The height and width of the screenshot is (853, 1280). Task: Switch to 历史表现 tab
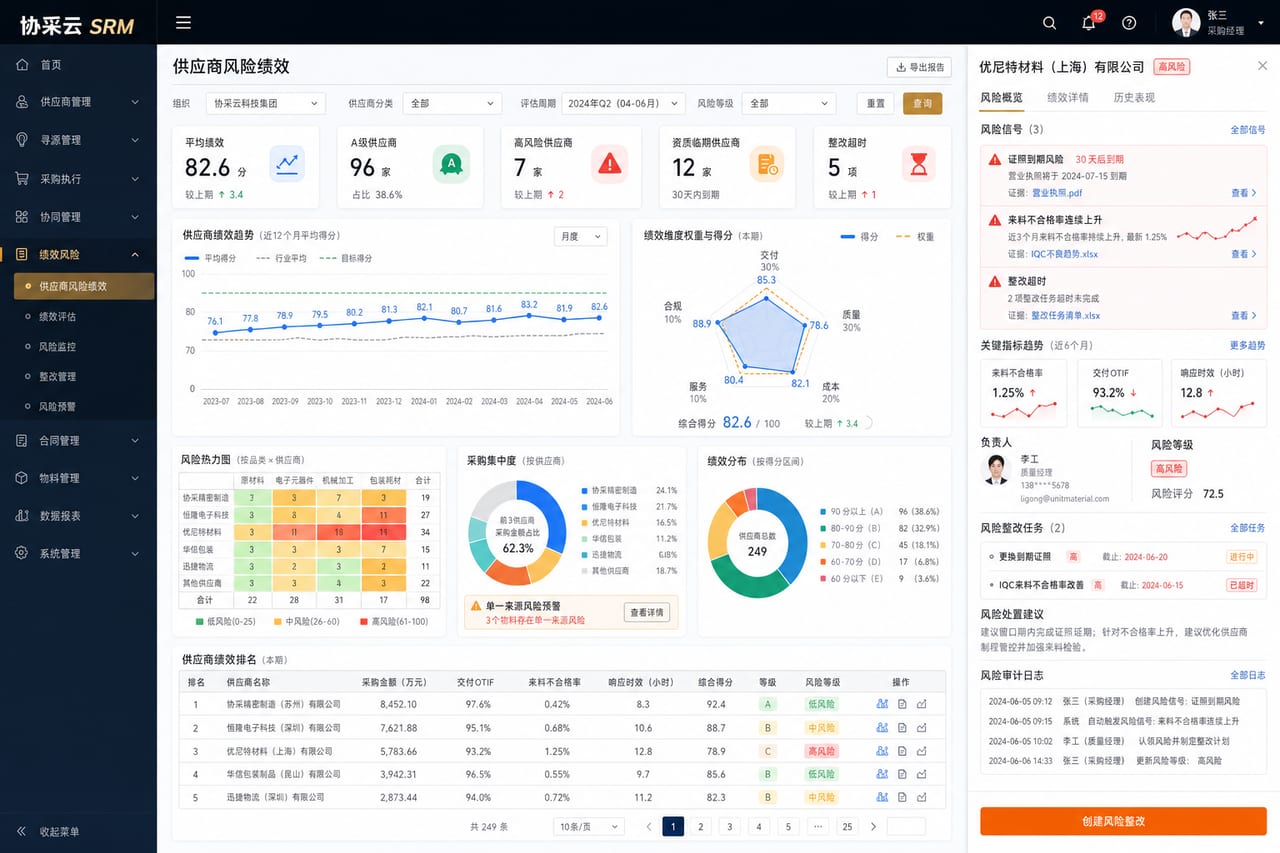tap(1134, 98)
